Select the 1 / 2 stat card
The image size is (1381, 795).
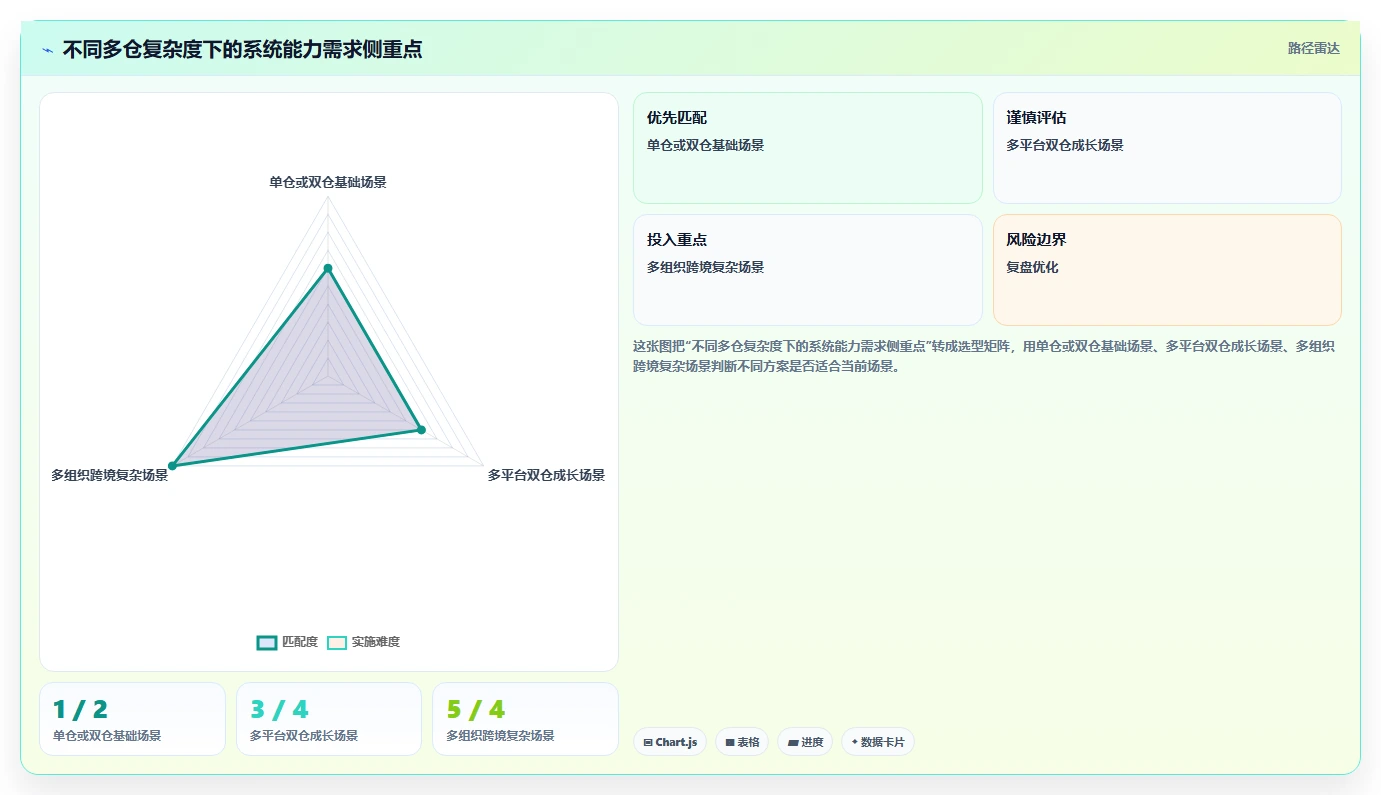[132, 719]
